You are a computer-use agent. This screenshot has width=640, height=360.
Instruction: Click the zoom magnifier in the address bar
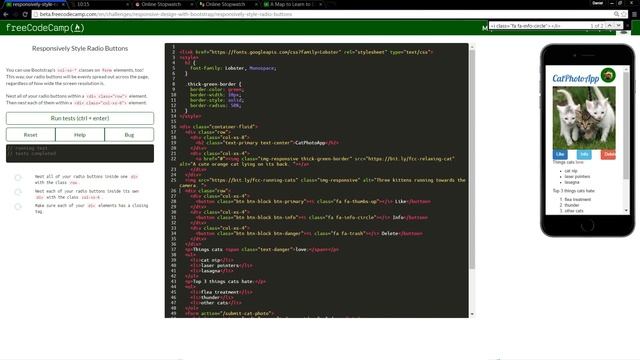tap(616, 14)
